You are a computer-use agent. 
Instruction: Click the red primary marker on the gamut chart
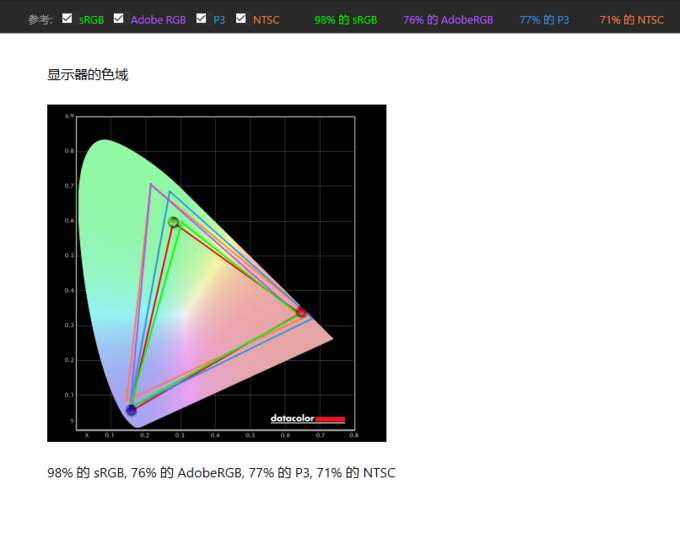click(301, 312)
